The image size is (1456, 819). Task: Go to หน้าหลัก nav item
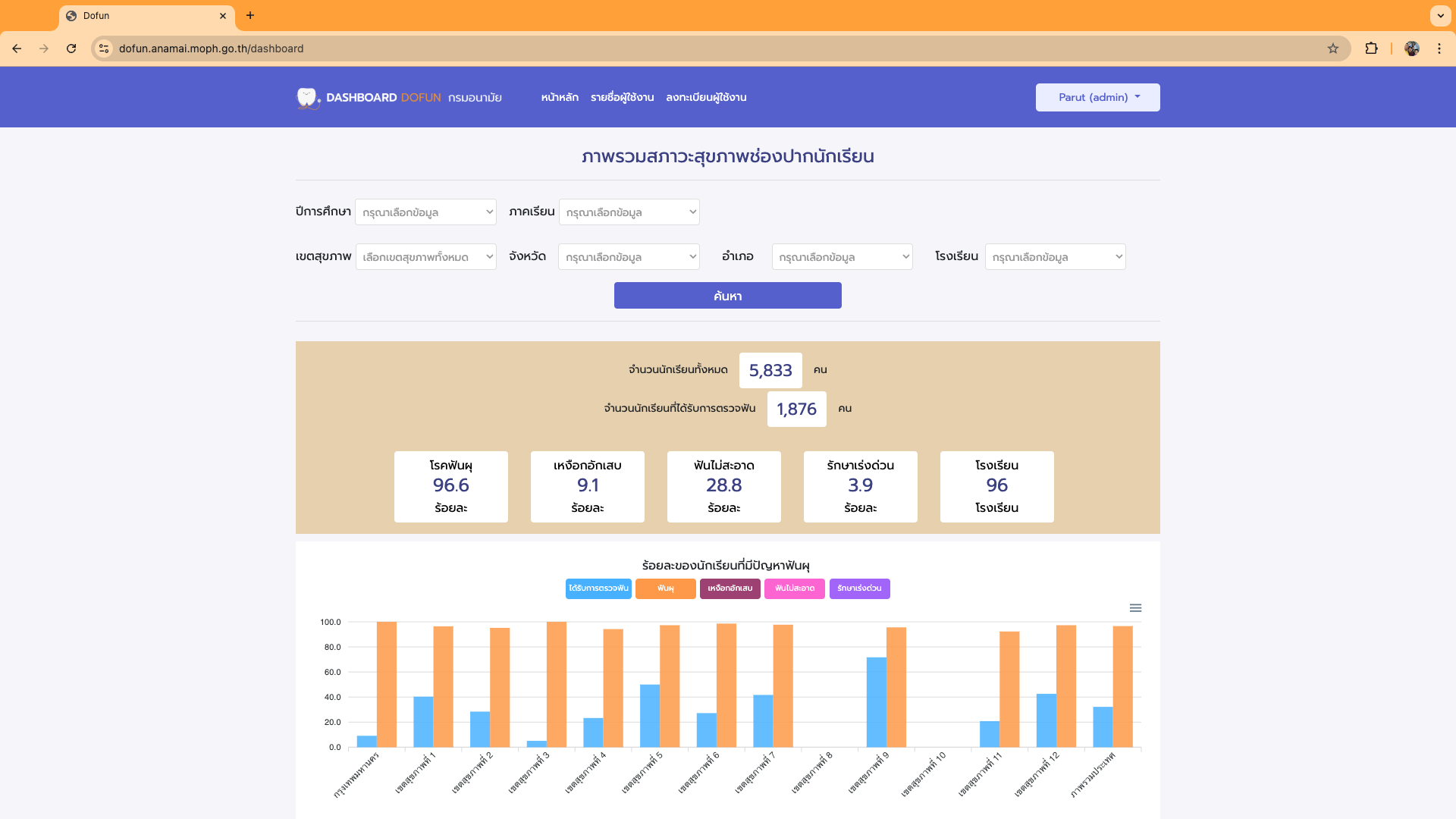[560, 98]
